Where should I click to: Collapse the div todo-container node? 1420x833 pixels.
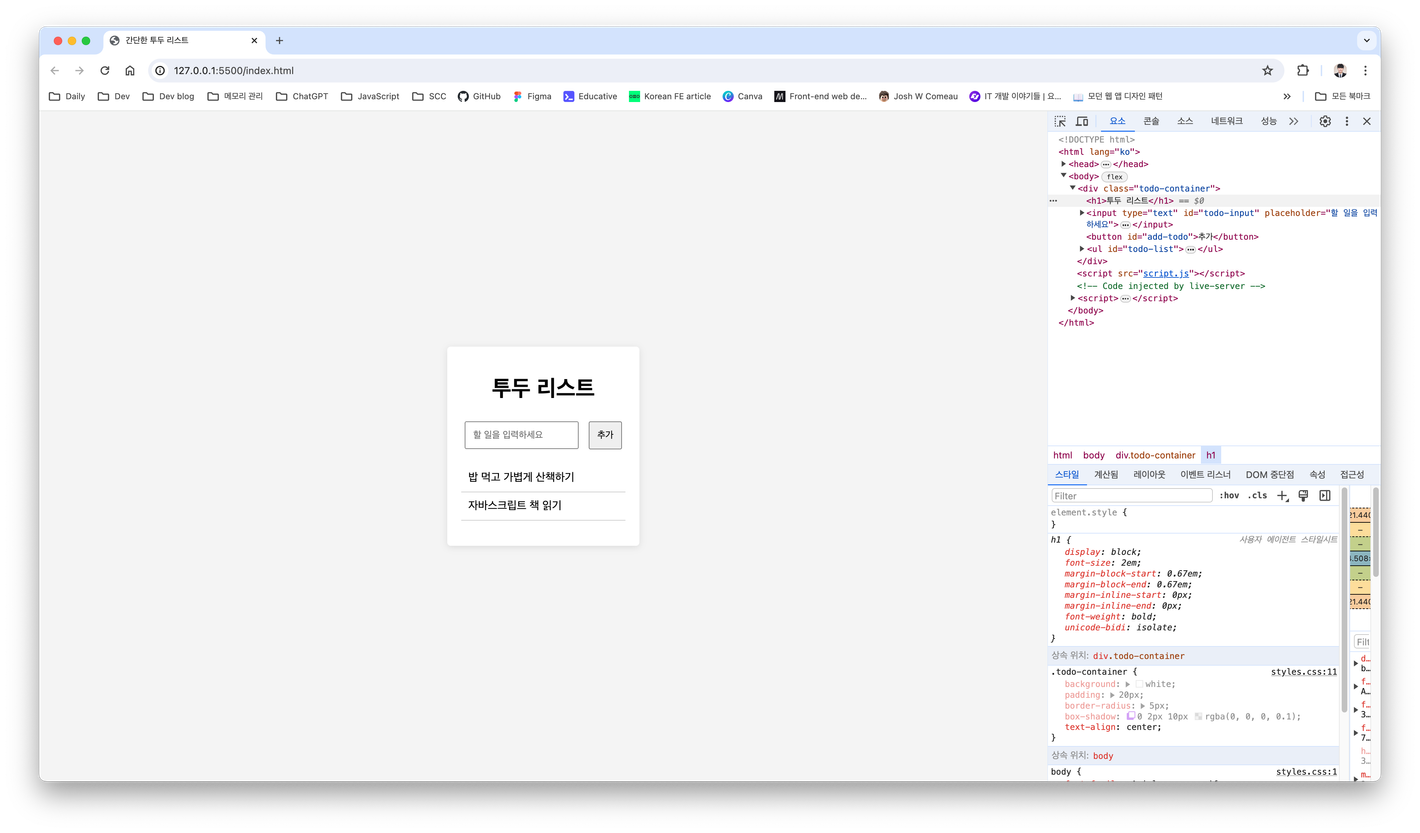point(1073,188)
